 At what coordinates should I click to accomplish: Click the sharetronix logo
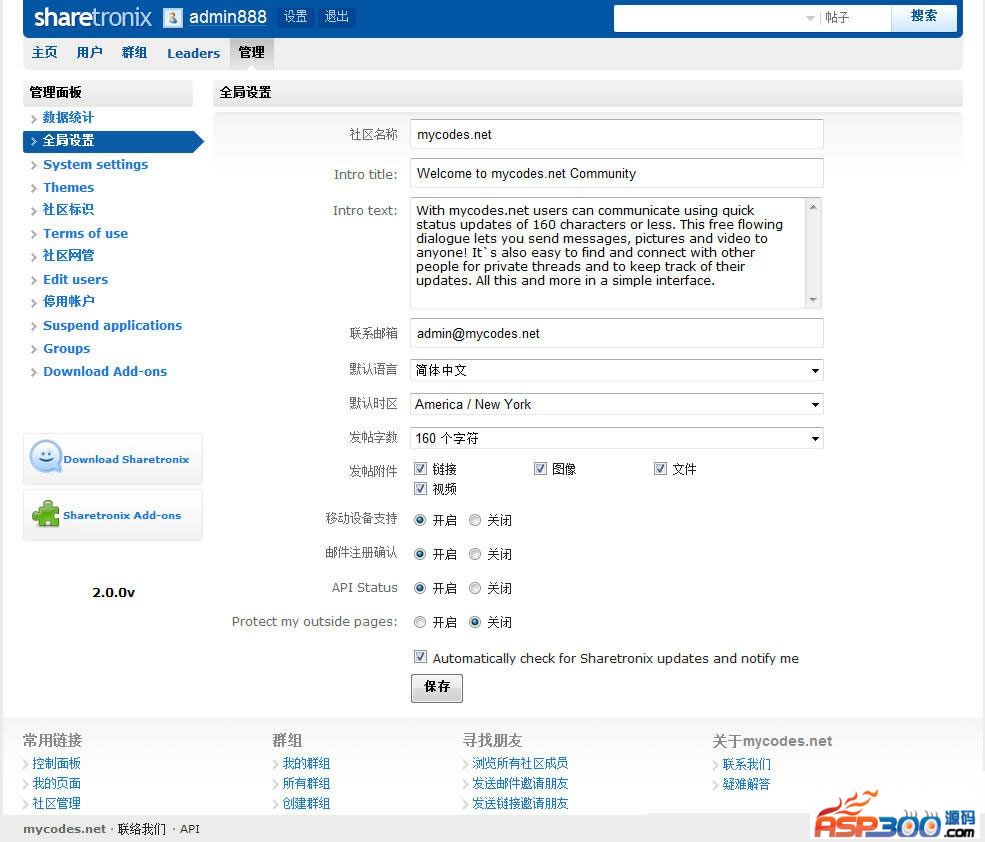pos(92,17)
